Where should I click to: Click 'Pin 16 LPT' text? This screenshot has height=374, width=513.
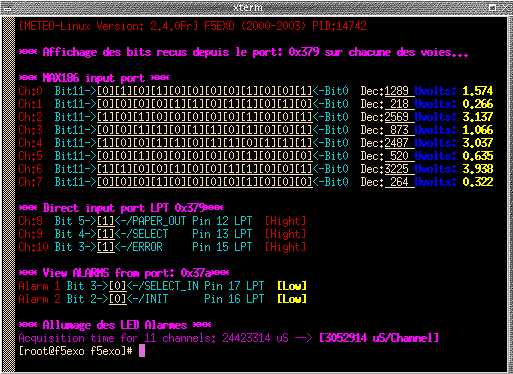click(234, 299)
